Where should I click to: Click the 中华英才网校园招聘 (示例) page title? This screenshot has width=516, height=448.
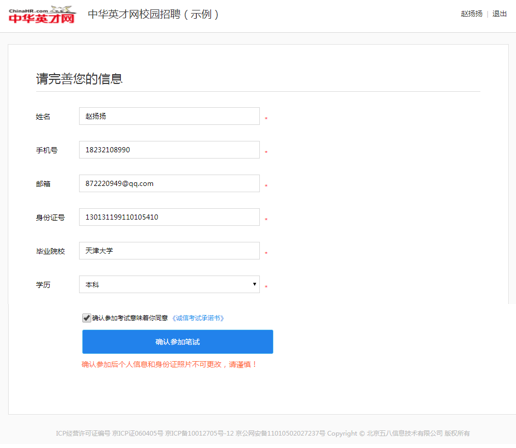click(153, 14)
